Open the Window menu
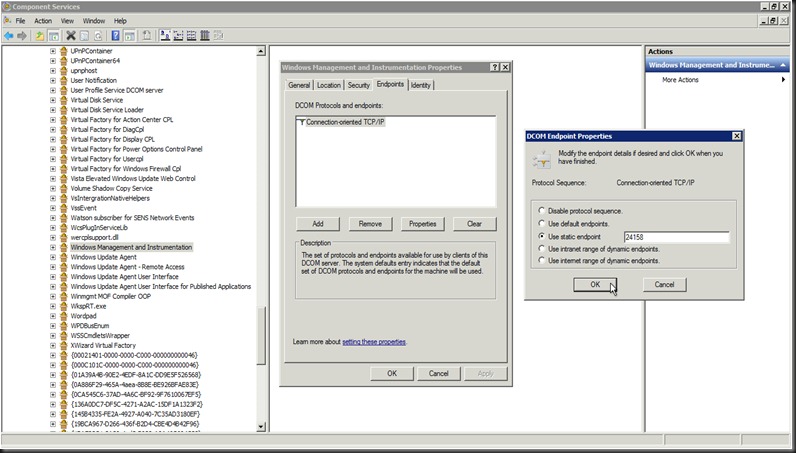This screenshot has height=453, width=796. (x=94, y=21)
